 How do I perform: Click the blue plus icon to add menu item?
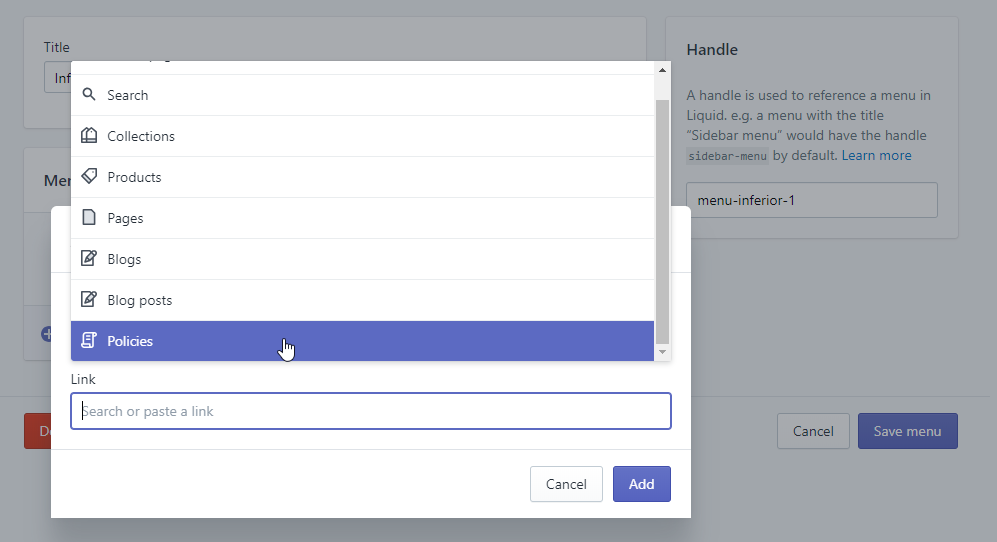point(46,334)
